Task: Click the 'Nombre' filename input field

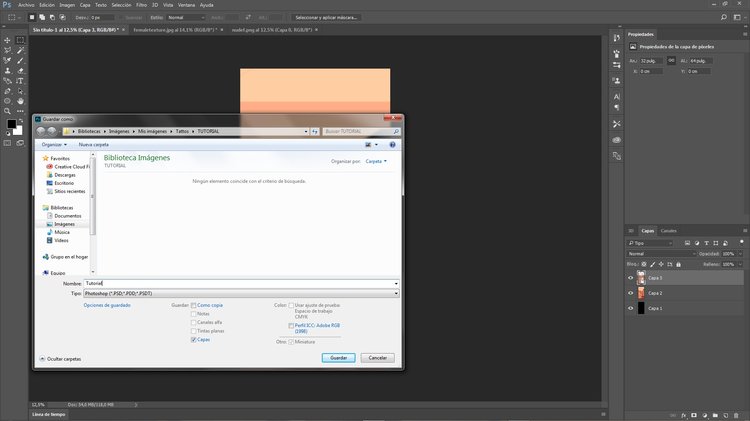Action: point(238,284)
